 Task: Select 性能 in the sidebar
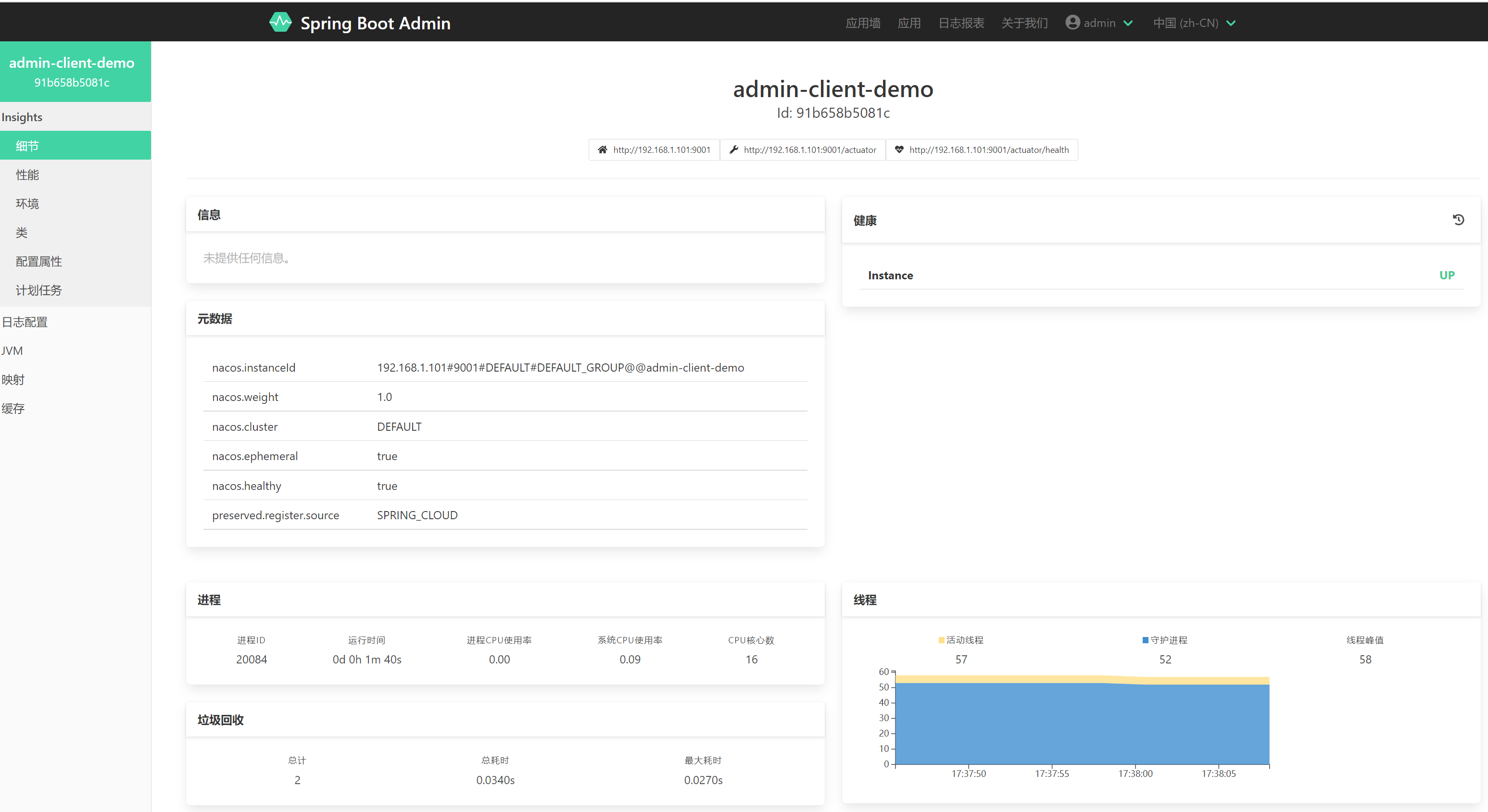(x=76, y=175)
